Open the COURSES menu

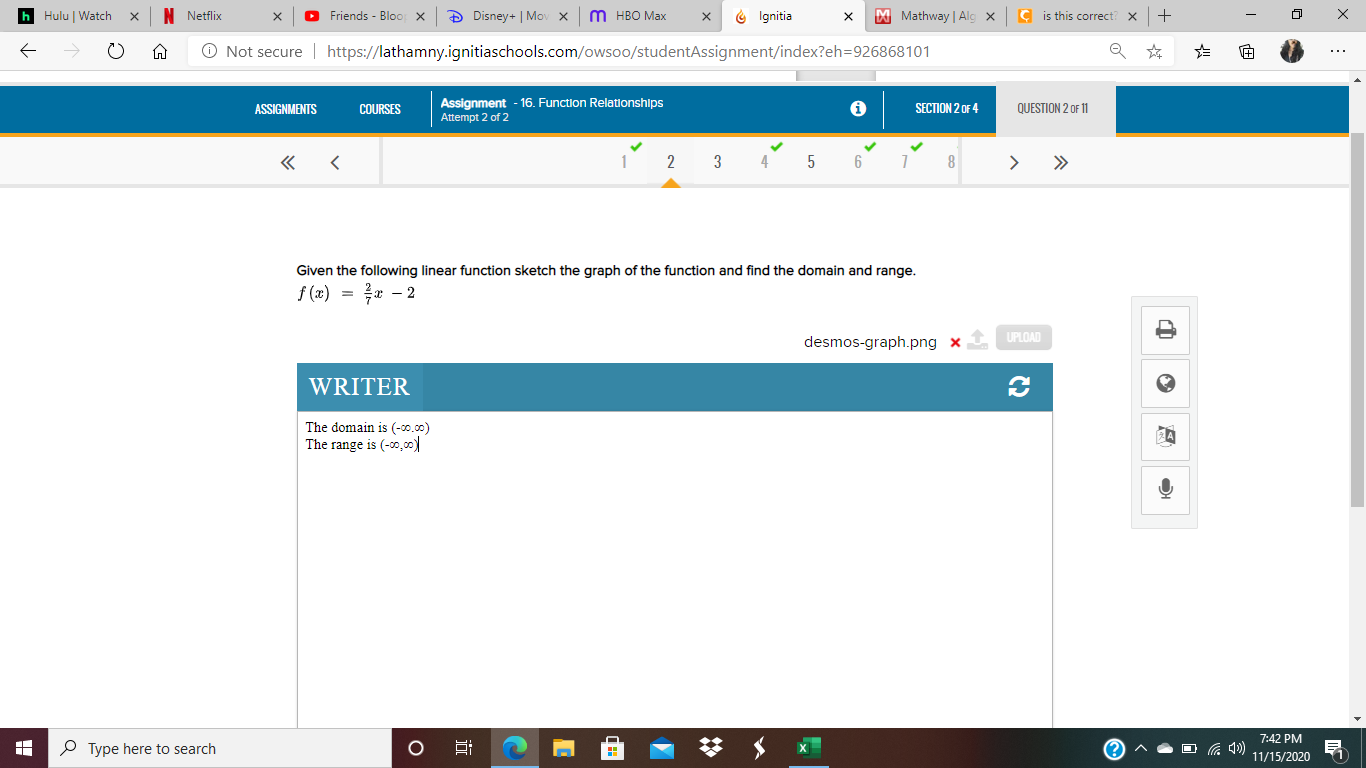pyautogui.click(x=380, y=109)
